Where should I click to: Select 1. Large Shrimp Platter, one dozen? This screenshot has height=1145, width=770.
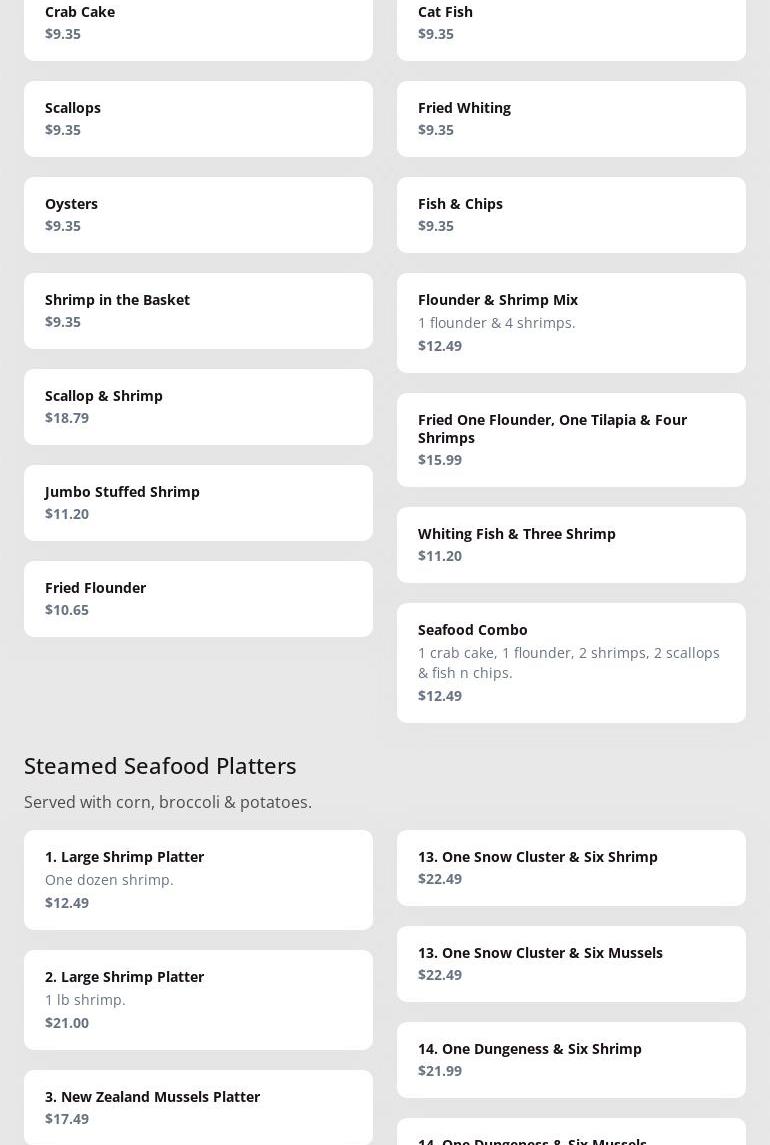198,880
